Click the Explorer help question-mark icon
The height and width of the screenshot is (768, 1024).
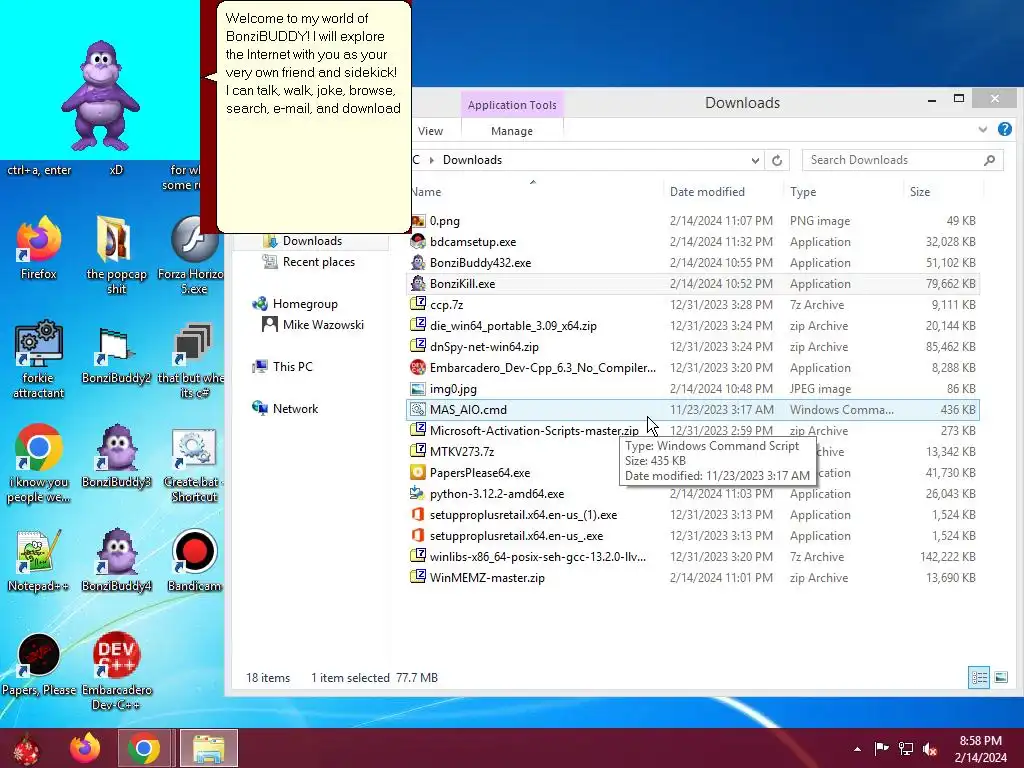point(1004,129)
